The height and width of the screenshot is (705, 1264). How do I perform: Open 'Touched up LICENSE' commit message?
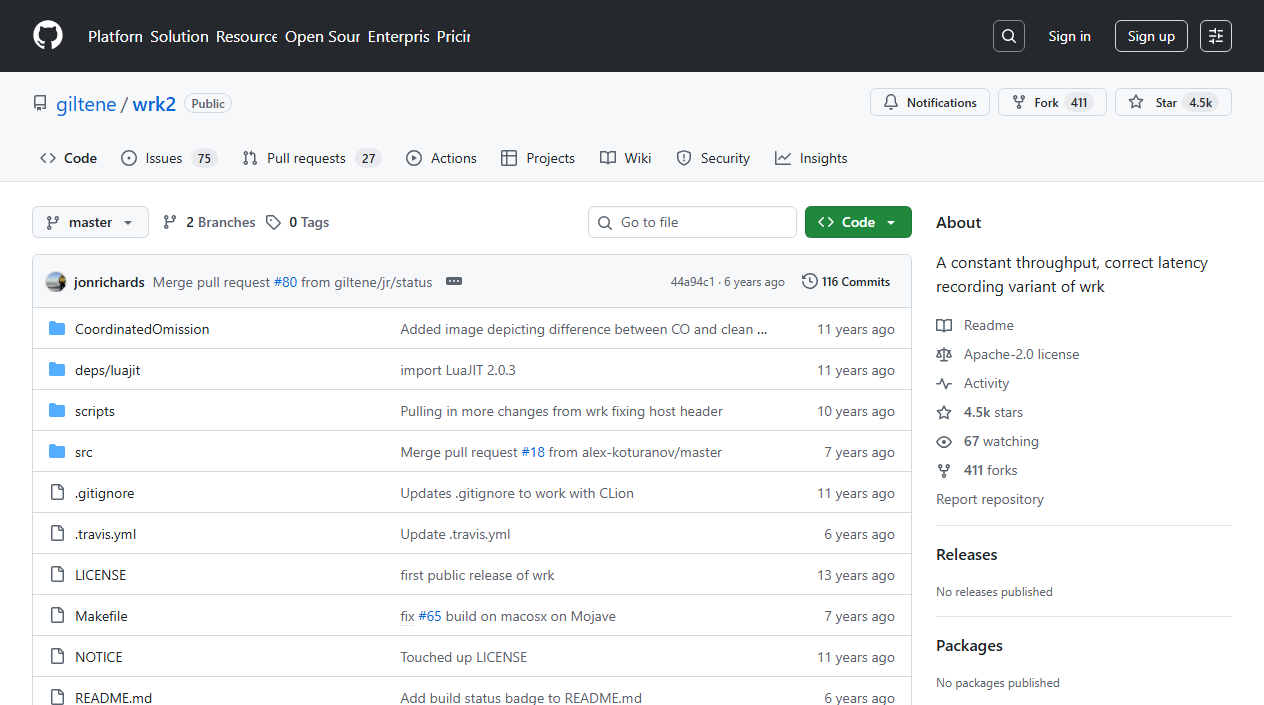464,657
